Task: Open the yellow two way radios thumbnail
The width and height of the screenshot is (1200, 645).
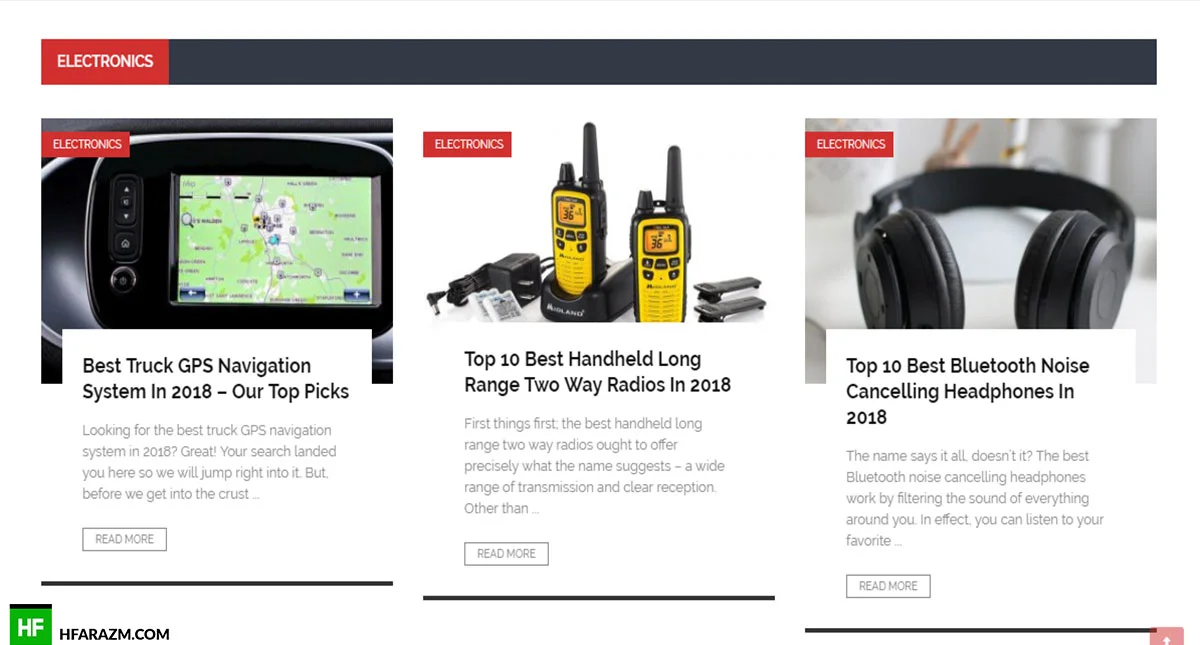Action: (x=599, y=220)
